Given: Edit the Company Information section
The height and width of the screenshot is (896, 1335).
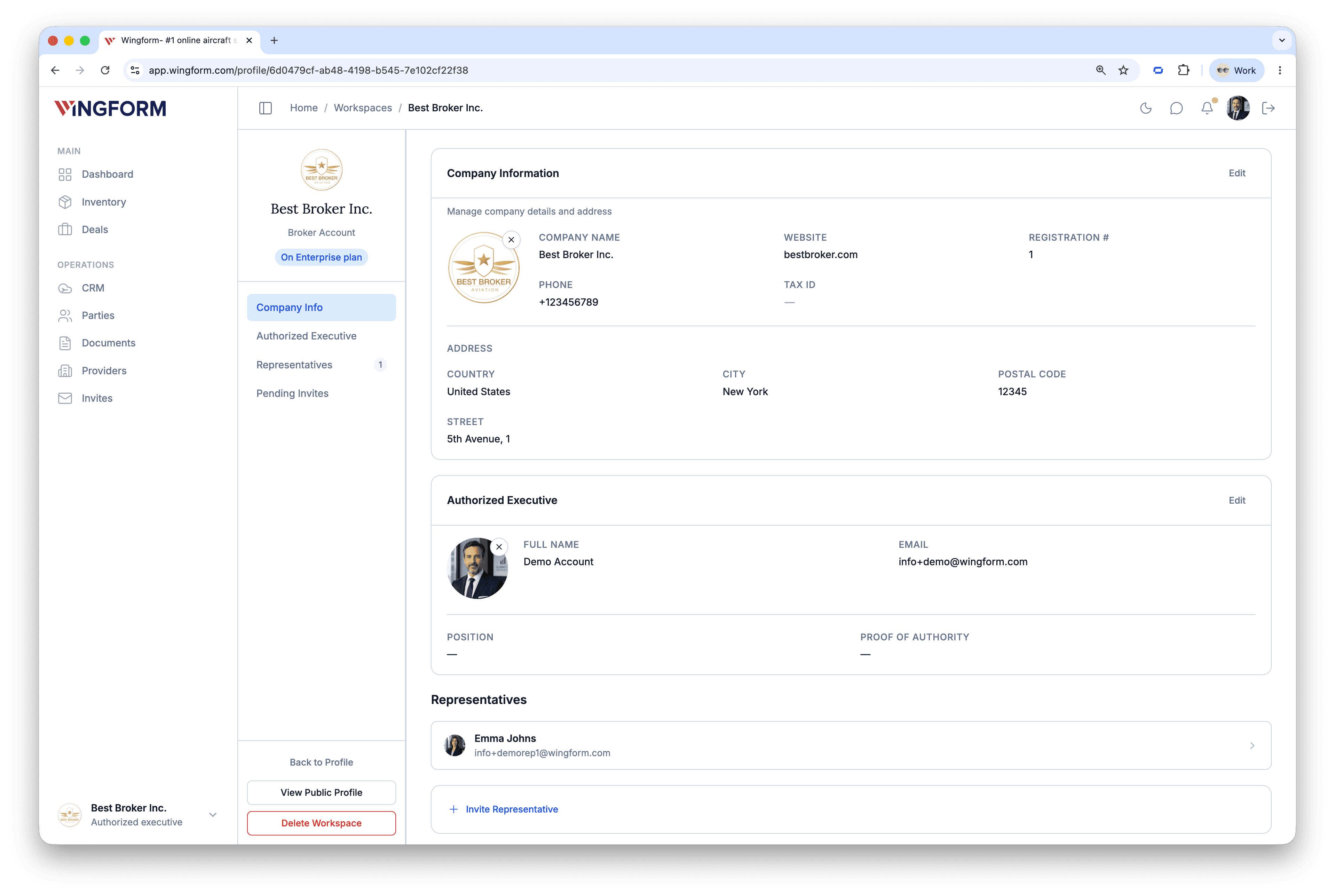Looking at the screenshot, I should 1237,173.
